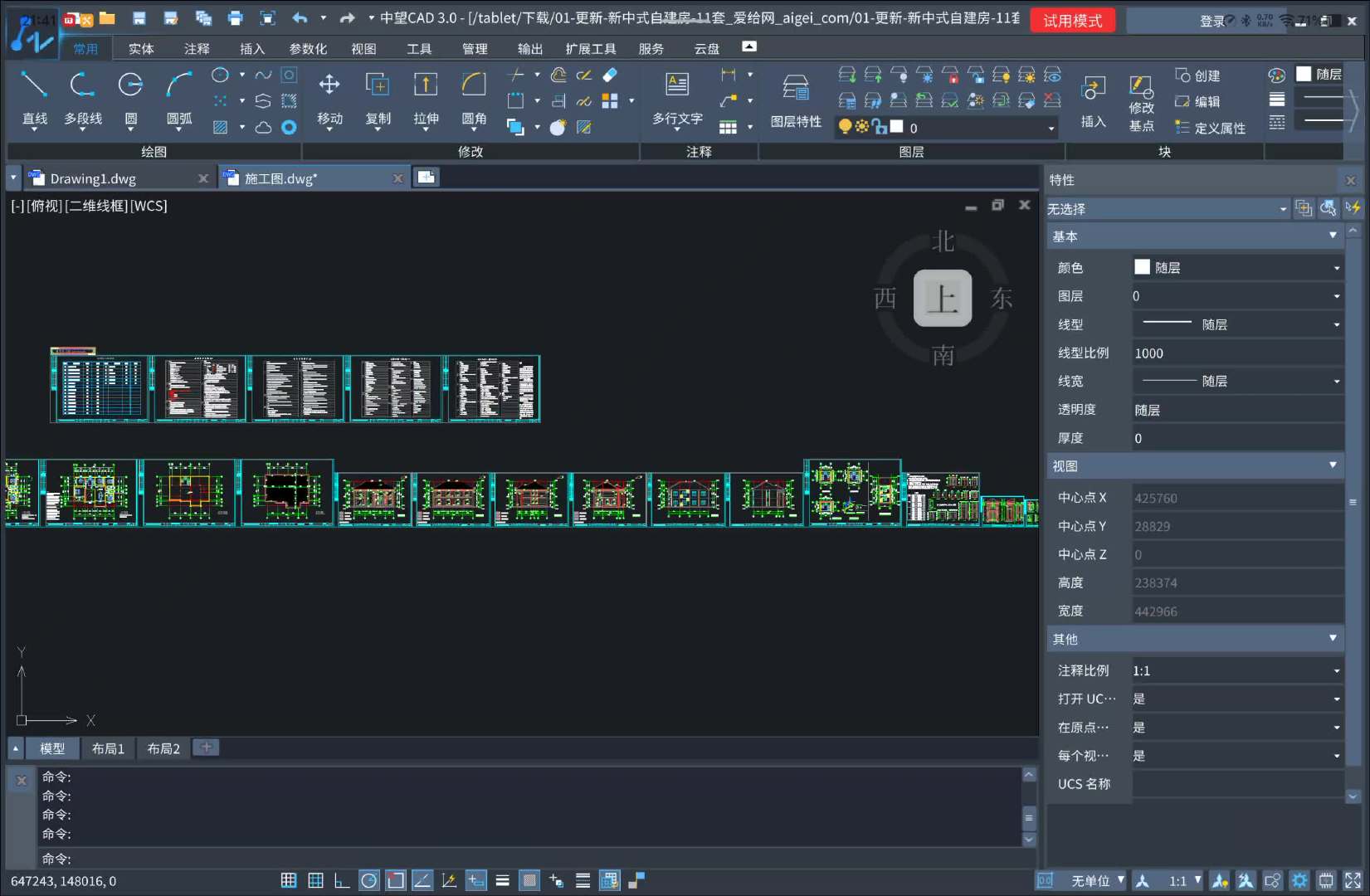Expand the 线型 linetype dropdown in properties
Screen dimensions: 1370x896
click(x=1336, y=324)
